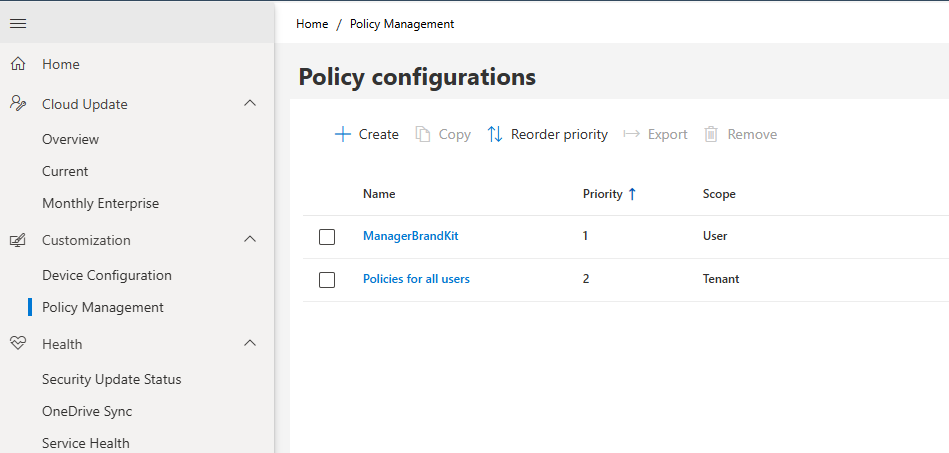949x453 pixels.
Task: Select the Health menu label
Action: (x=62, y=344)
